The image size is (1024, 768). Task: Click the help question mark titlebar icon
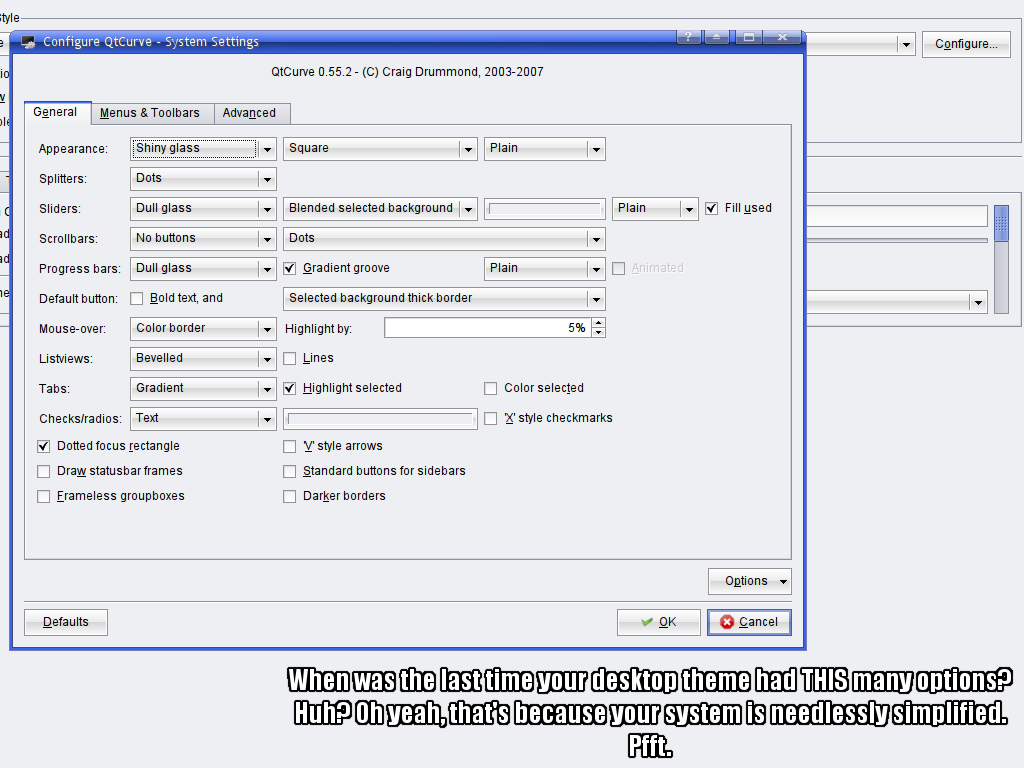[688, 37]
